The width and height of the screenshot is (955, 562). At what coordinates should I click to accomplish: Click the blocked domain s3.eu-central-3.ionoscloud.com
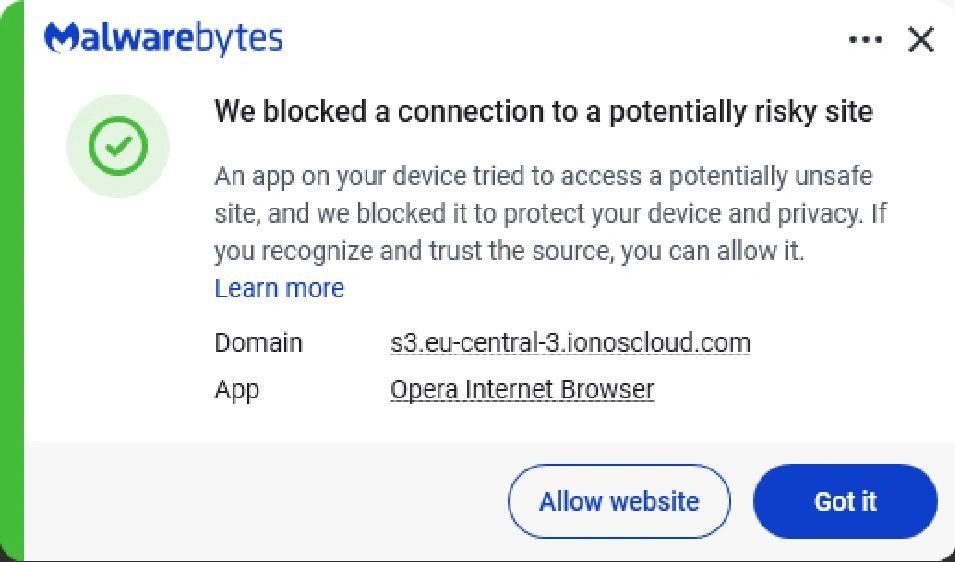(x=570, y=344)
